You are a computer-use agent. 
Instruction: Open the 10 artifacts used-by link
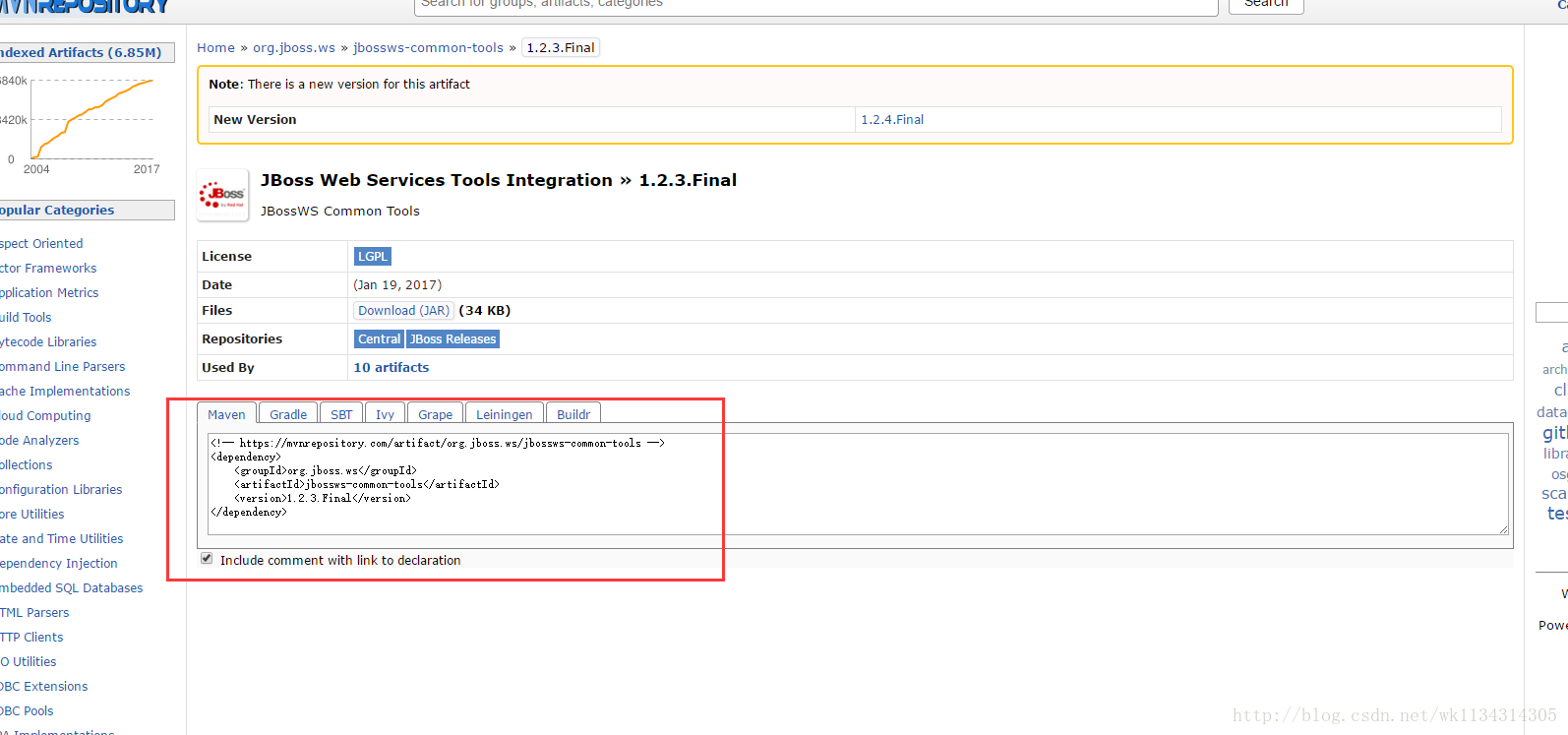[x=392, y=367]
